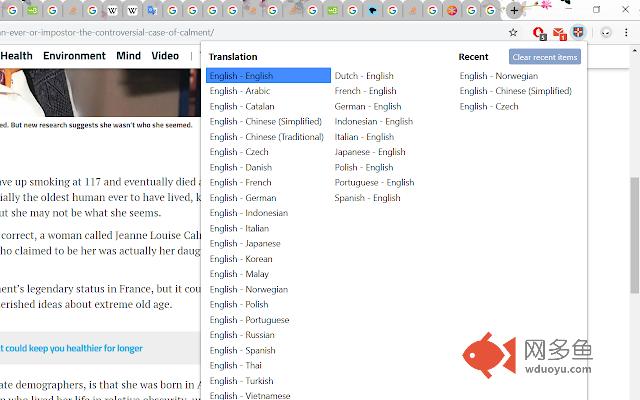
Task: Click the scrollbar up arrow
Action: pos(634,51)
